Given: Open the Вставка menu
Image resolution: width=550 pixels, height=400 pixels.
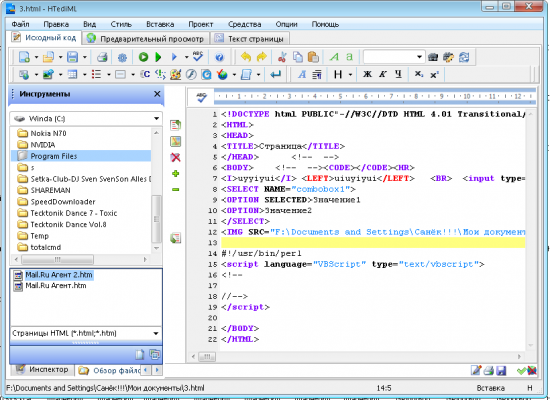Looking at the screenshot, I should click(x=160, y=24).
